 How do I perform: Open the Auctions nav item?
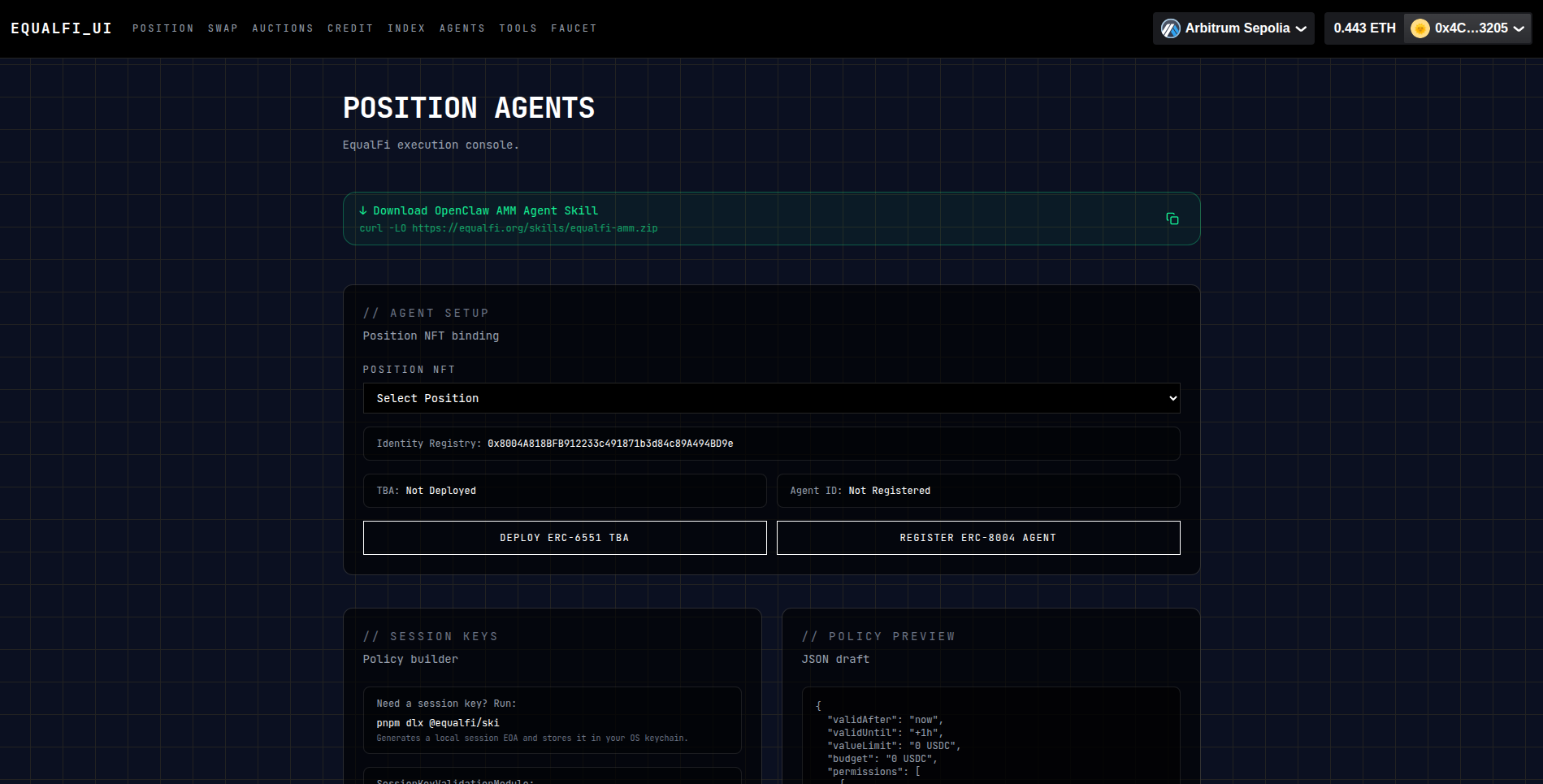coord(283,28)
